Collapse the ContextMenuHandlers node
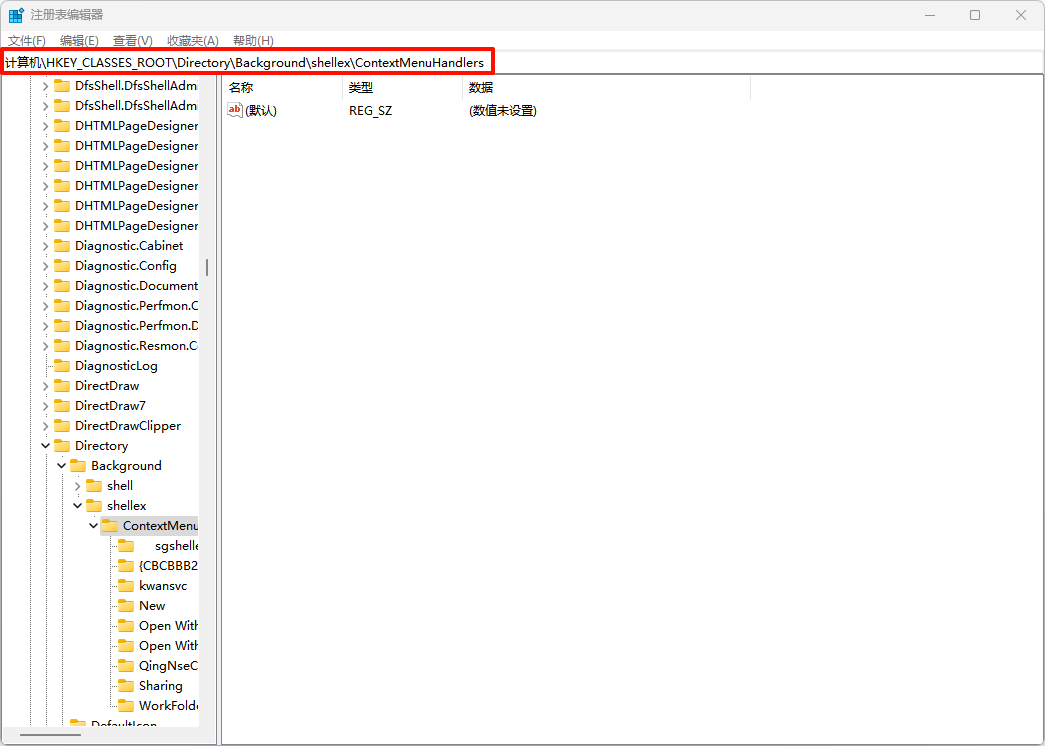1045x746 pixels. (x=93, y=526)
